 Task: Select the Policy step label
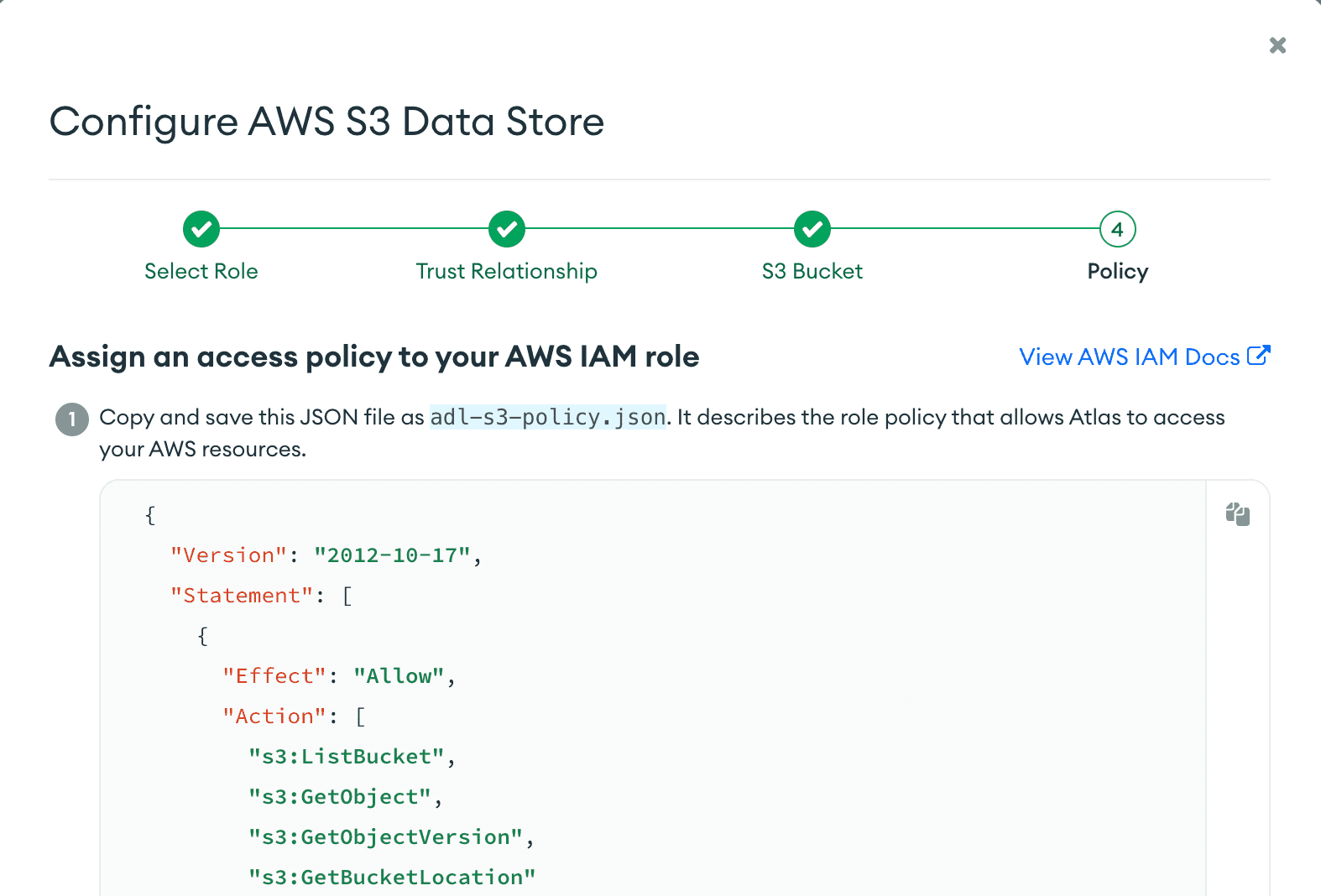(x=1117, y=271)
